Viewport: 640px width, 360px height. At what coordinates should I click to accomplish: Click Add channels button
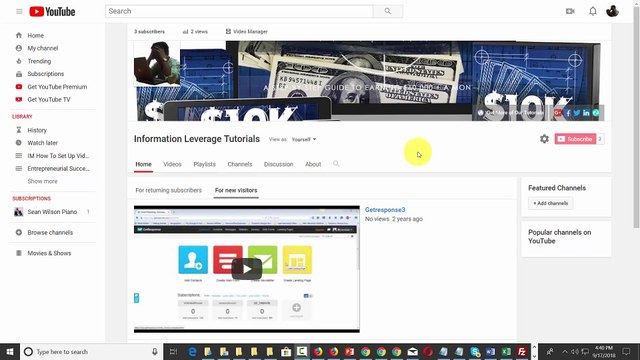(x=551, y=203)
